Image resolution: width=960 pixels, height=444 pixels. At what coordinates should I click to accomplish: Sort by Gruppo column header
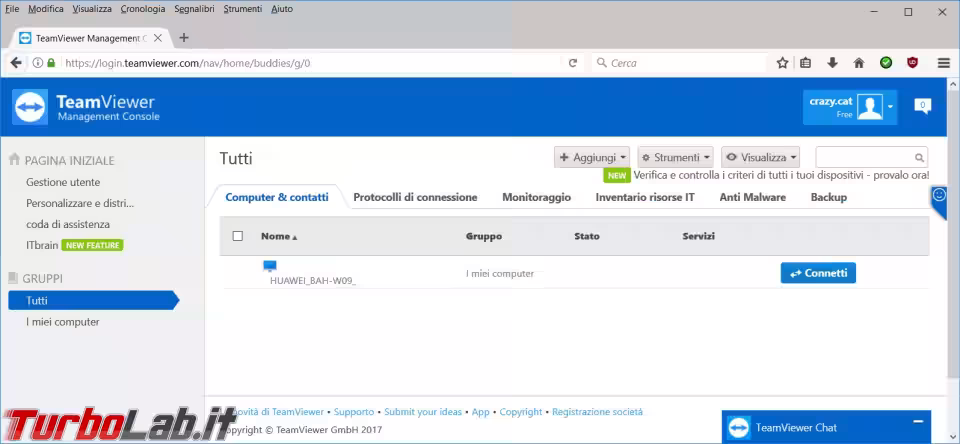coord(484,236)
